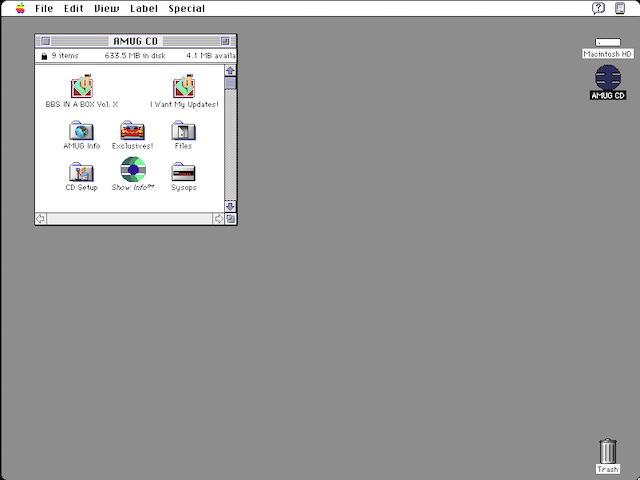Select the BBS IN A BOX Vol. X icon
Viewport: 640px width, 480px height.
tap(82, 86)
